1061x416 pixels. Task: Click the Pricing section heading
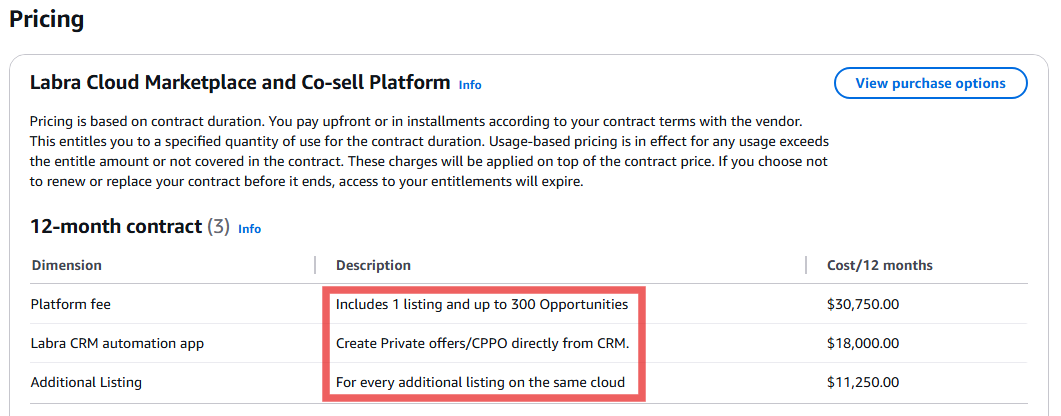click(x=47, y=19)
